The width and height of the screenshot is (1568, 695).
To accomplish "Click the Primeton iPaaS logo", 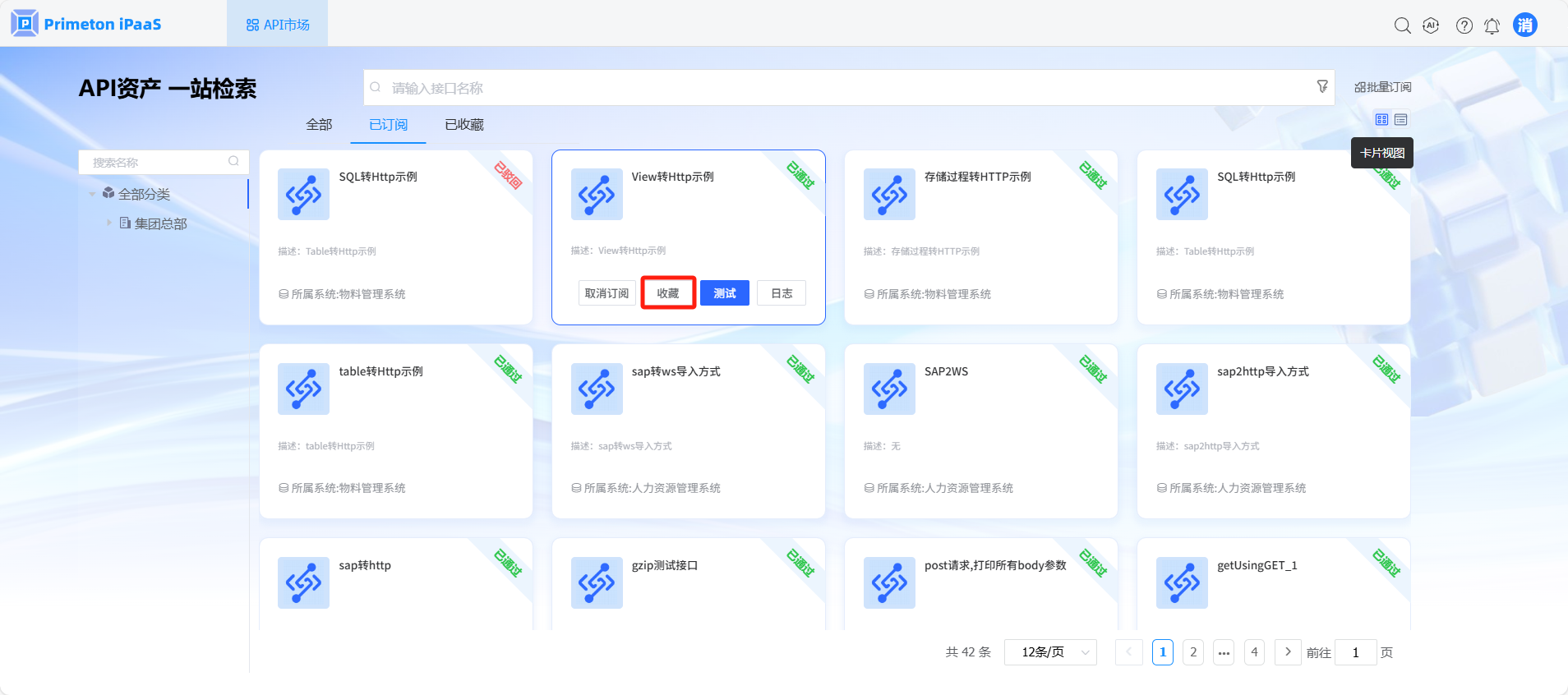I will pos(86,24).
